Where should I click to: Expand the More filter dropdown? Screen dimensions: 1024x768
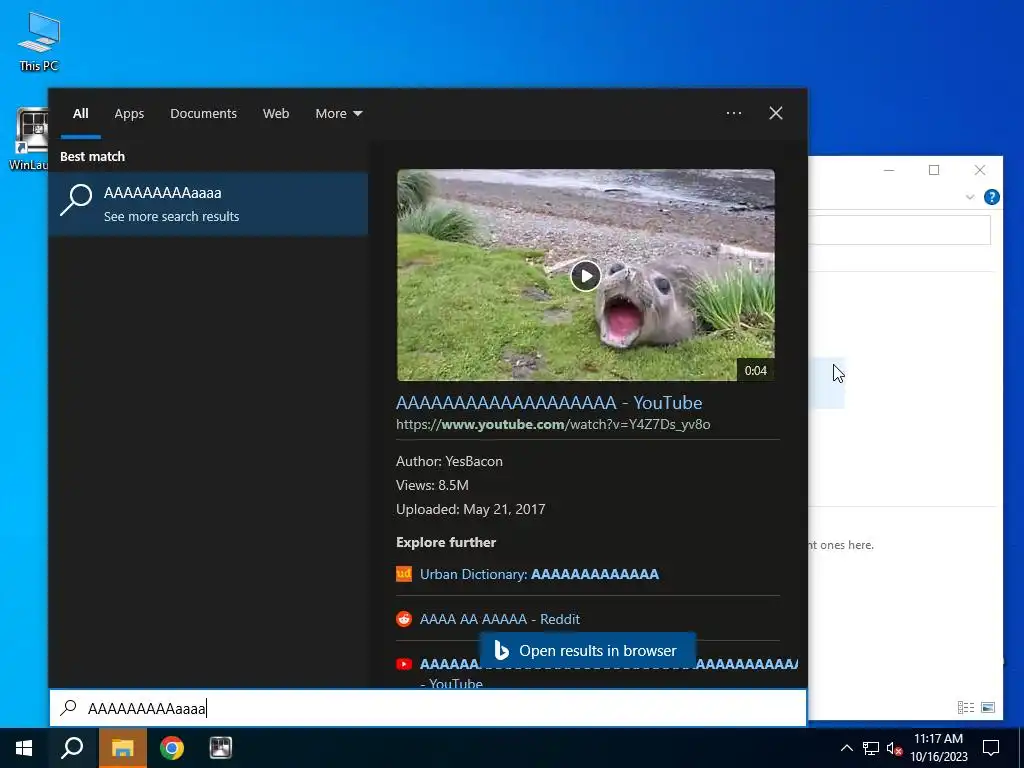point(338,114)
